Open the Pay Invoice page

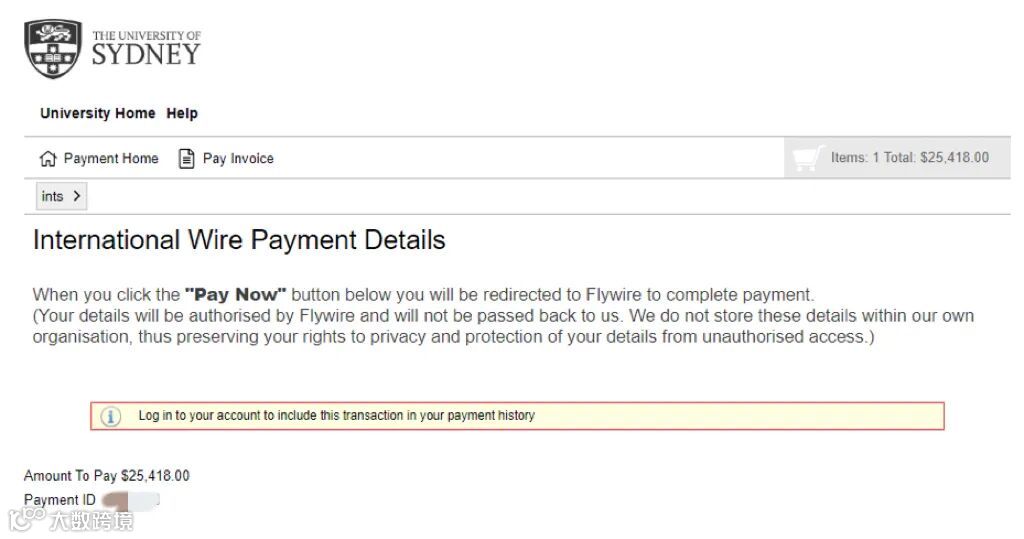238,158
